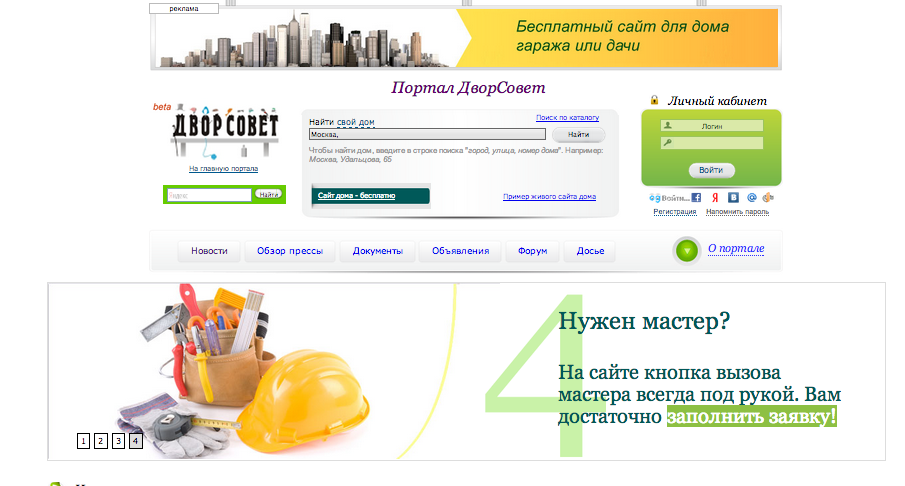905x486 pixels.
Task: Click the green arrow icon beside О портале
Action: coord(687,251)
